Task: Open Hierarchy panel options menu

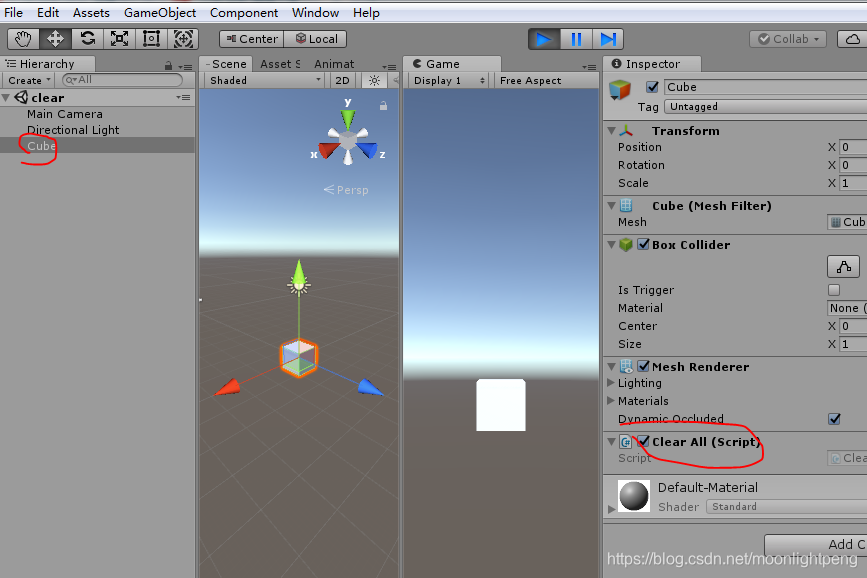Action: pos(186,67)
